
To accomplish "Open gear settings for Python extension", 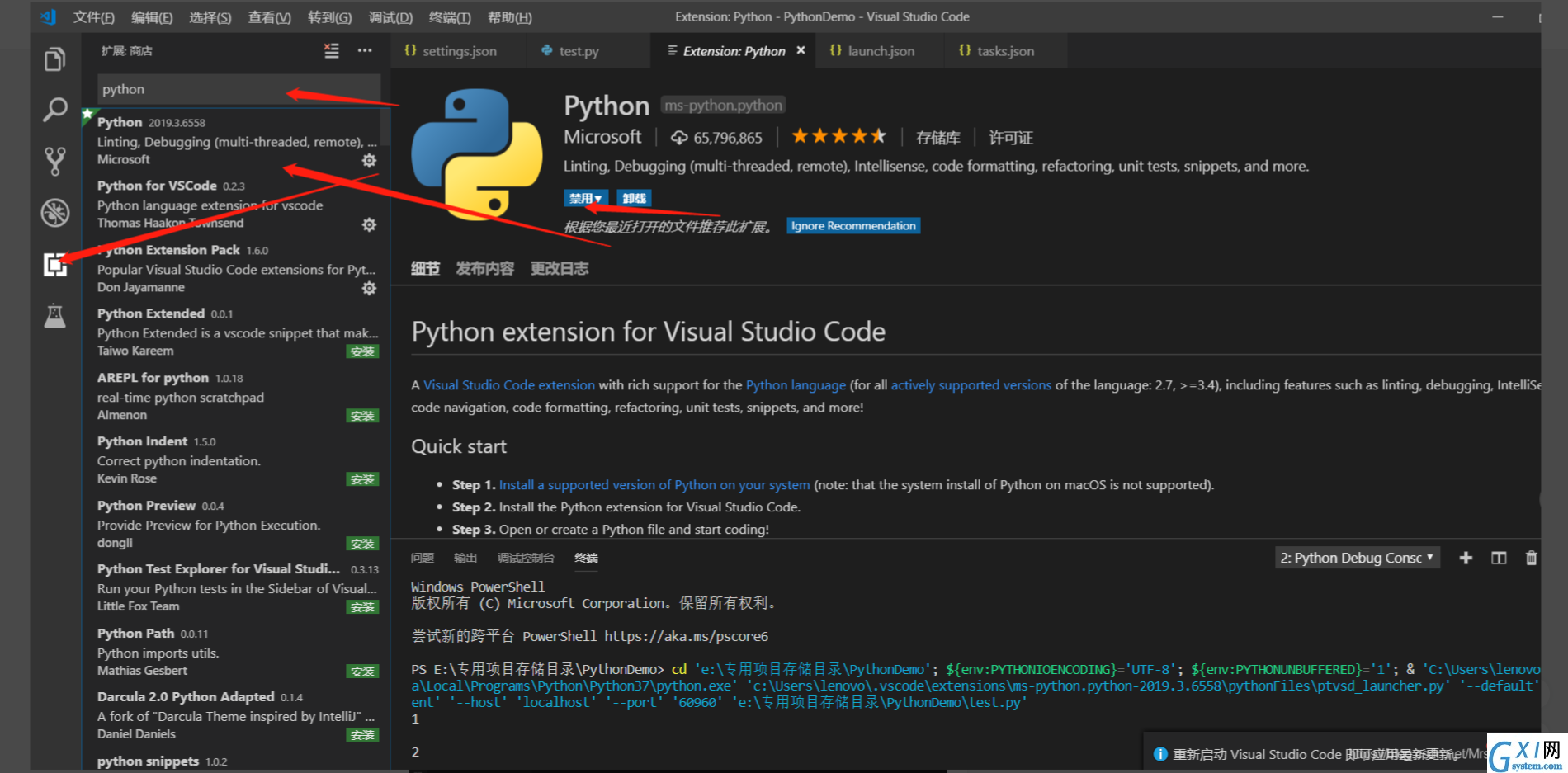I will 369,161.
